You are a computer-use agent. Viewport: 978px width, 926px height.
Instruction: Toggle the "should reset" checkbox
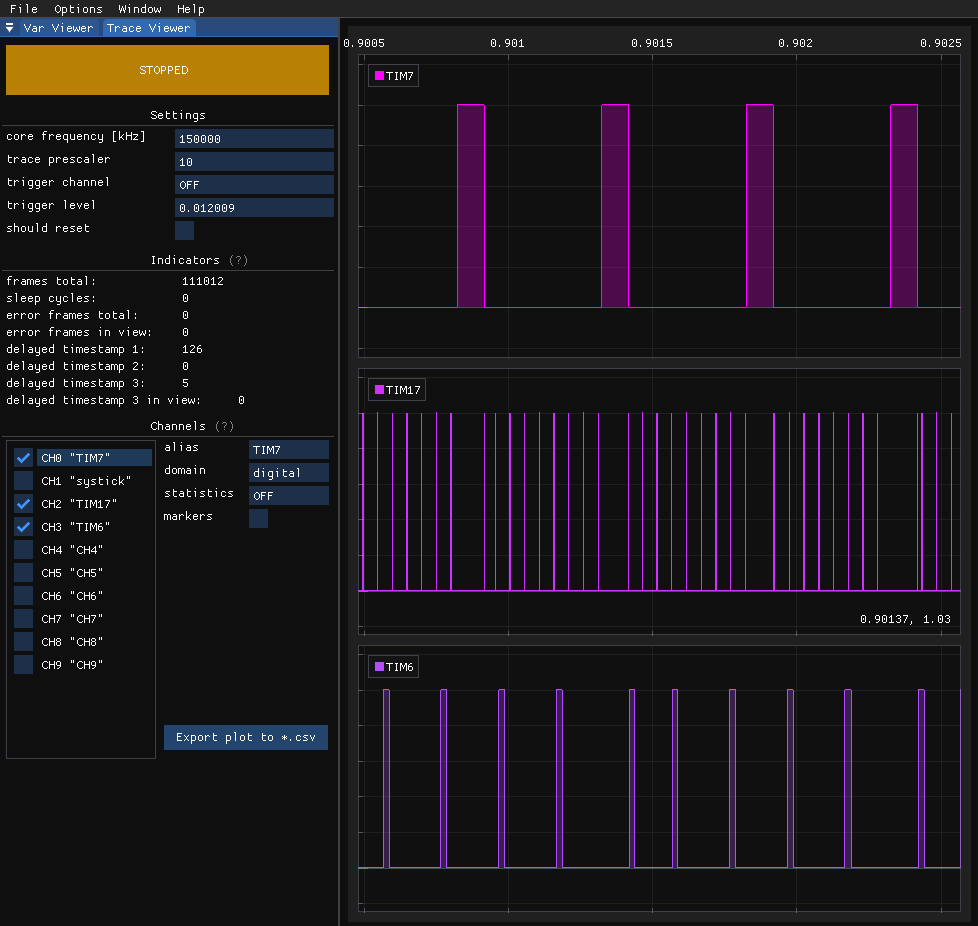(x=184, y=230)
